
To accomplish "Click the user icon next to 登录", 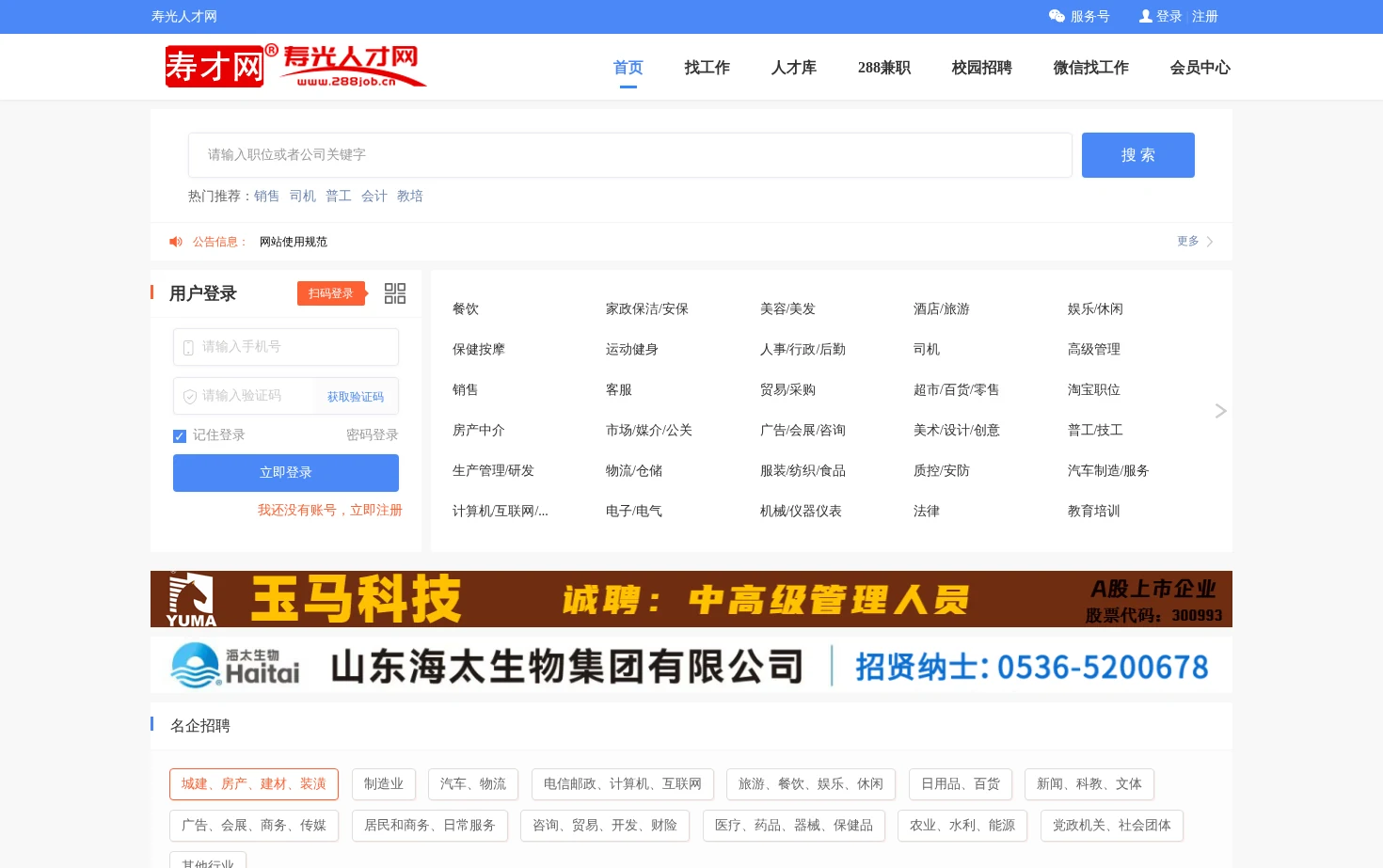I will tap(1145, 16).
